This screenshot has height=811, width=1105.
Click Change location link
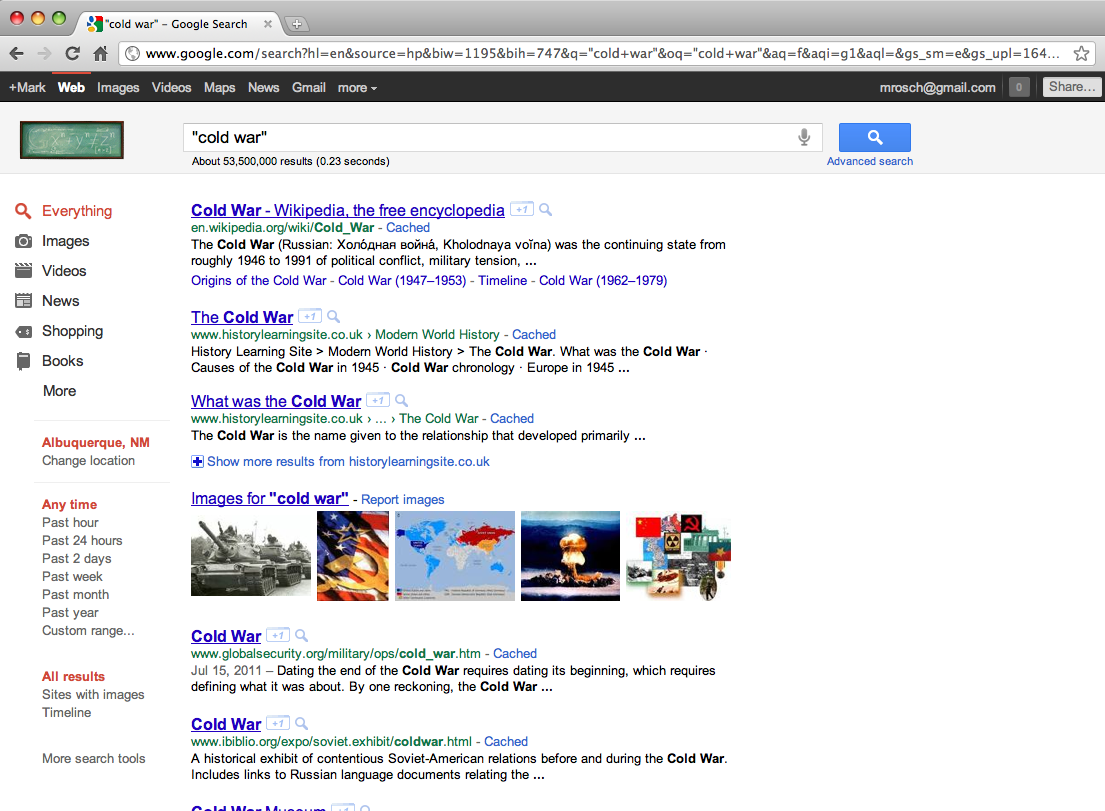(x=88, y=460)
